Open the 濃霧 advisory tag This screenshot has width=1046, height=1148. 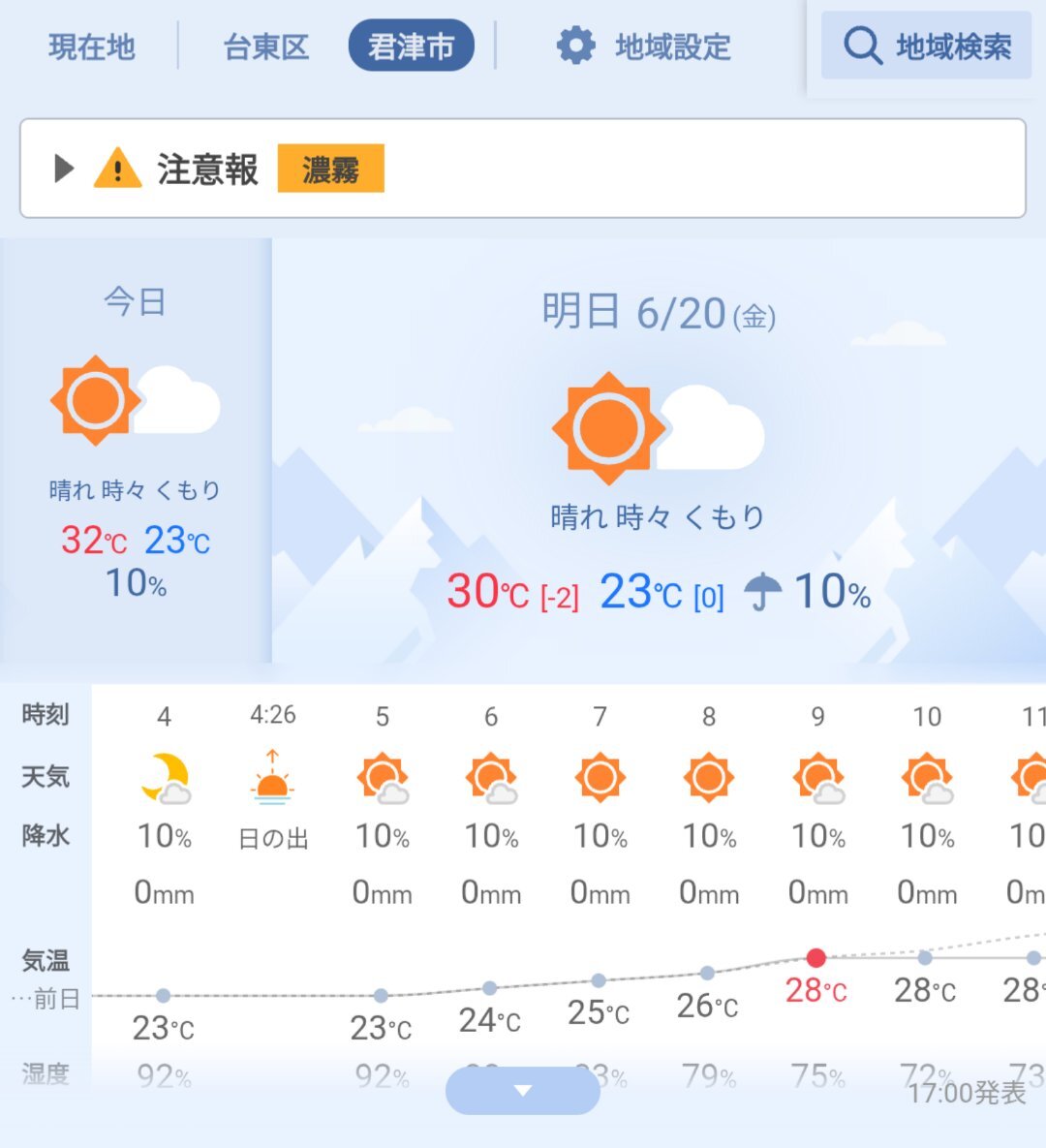tap(331, 169)
